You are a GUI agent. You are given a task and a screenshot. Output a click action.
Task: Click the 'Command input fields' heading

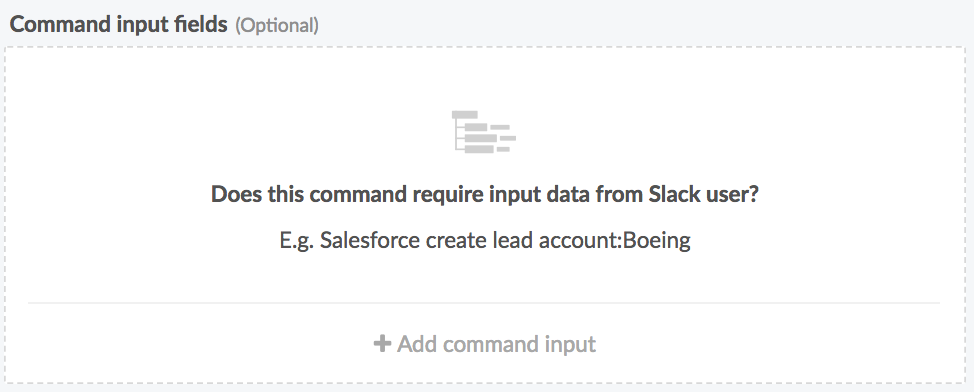pyautogui.click(x=119, y=24)
